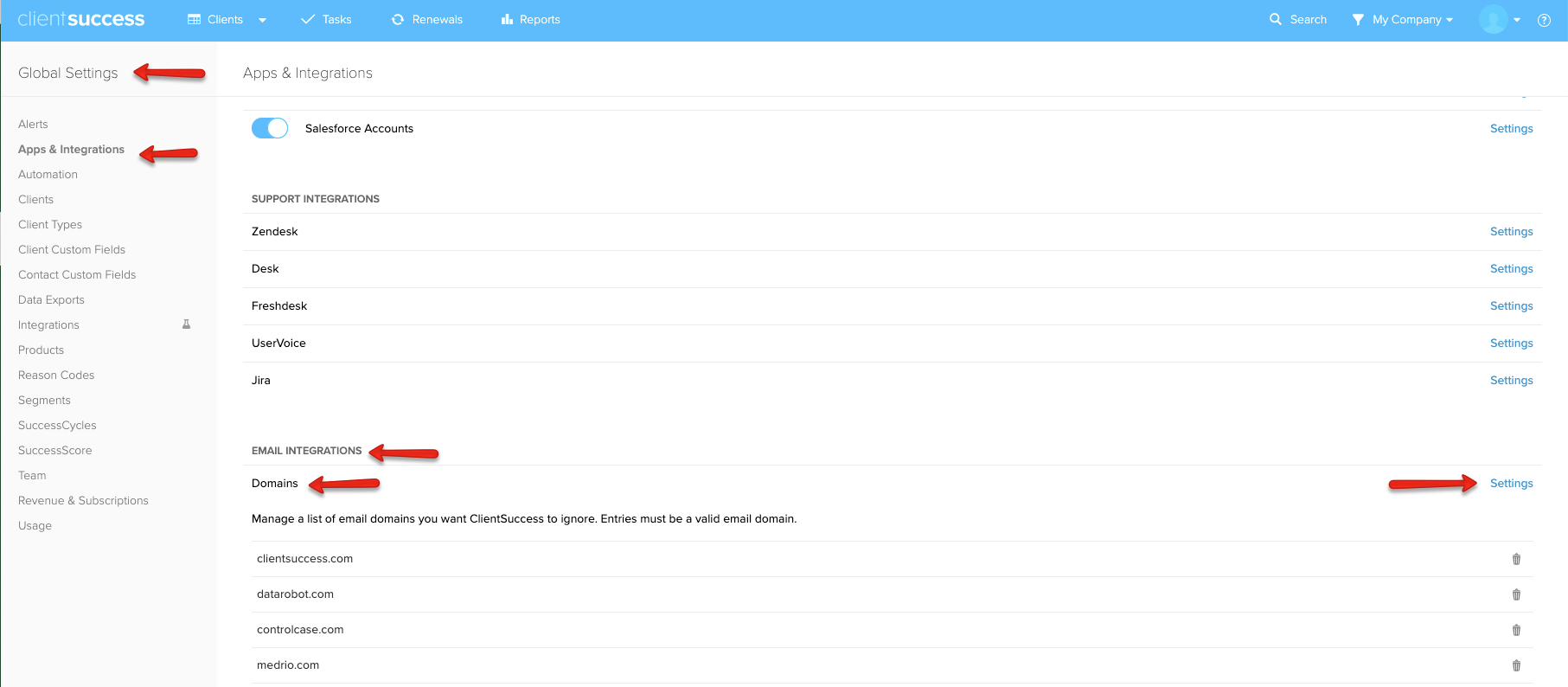
Task: Click the Tasks checkmark icon
Action: click(307, 19)
